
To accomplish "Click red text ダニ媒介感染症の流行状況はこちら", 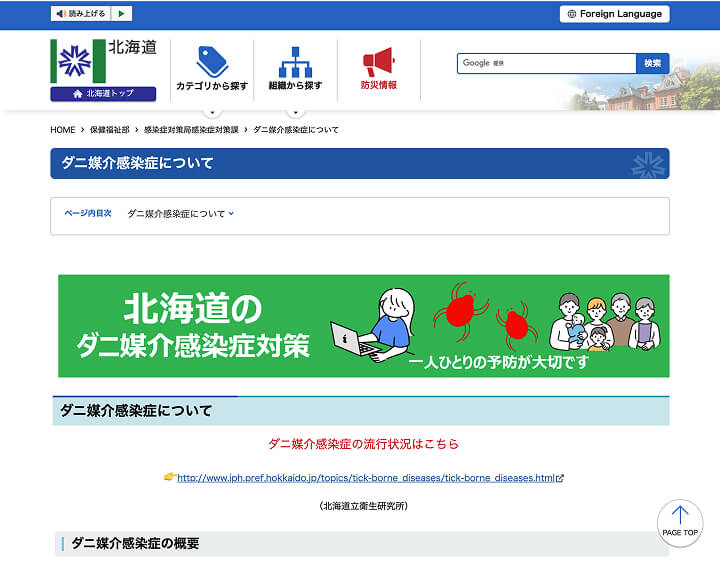I will click(x=363, y=444).
